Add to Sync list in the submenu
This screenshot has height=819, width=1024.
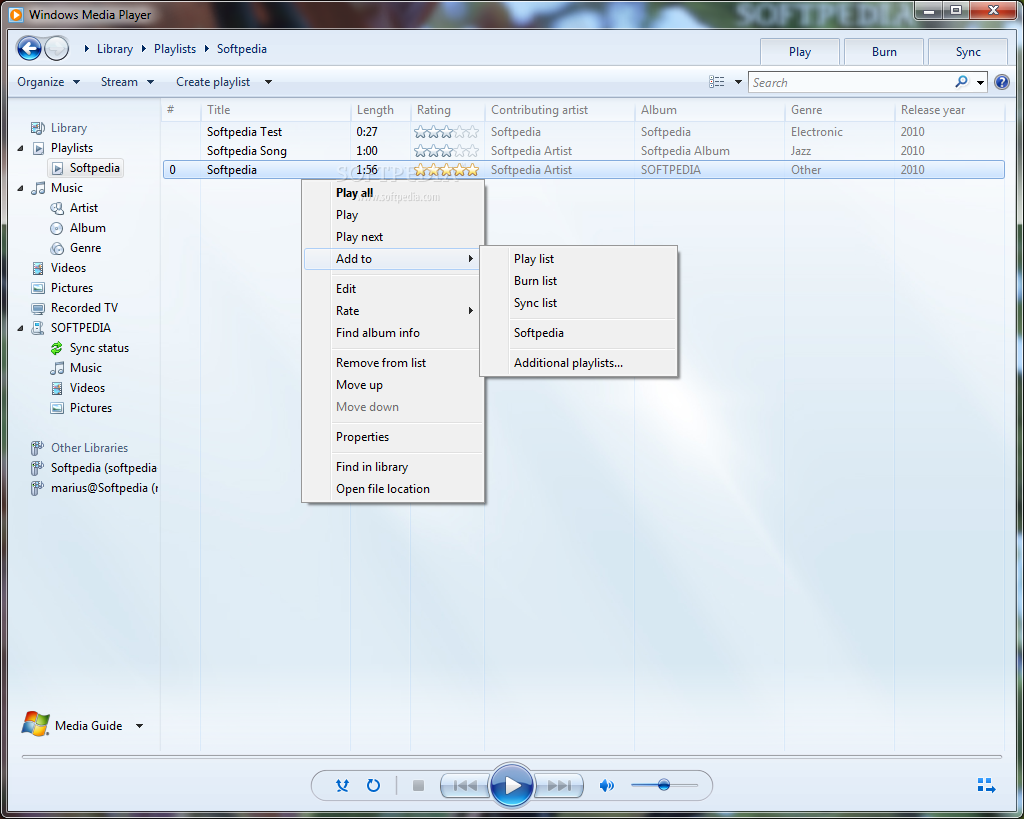[x=579, y=303]
